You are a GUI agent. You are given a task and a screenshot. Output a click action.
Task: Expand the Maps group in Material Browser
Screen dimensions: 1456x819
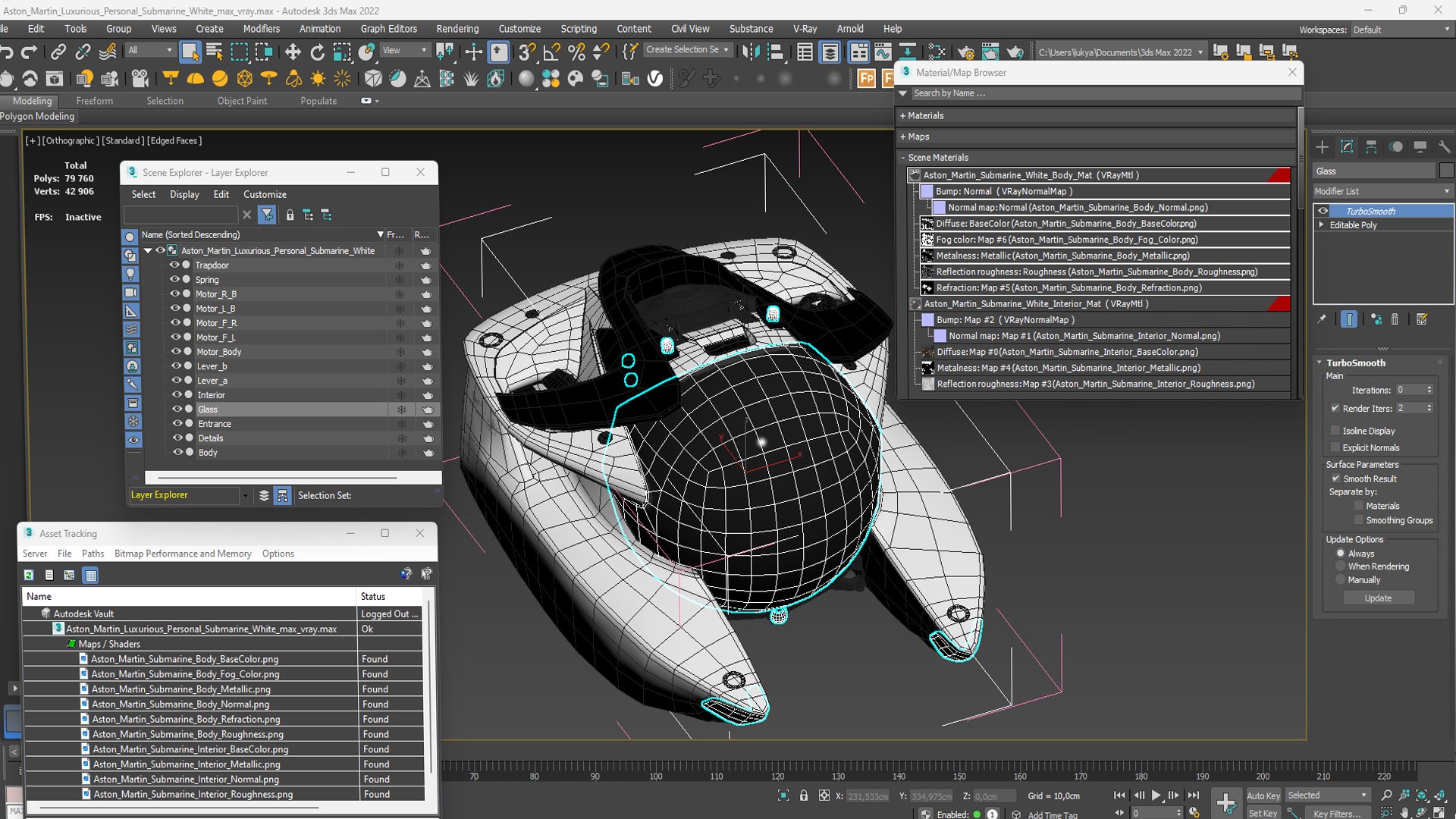click(903, 137)
